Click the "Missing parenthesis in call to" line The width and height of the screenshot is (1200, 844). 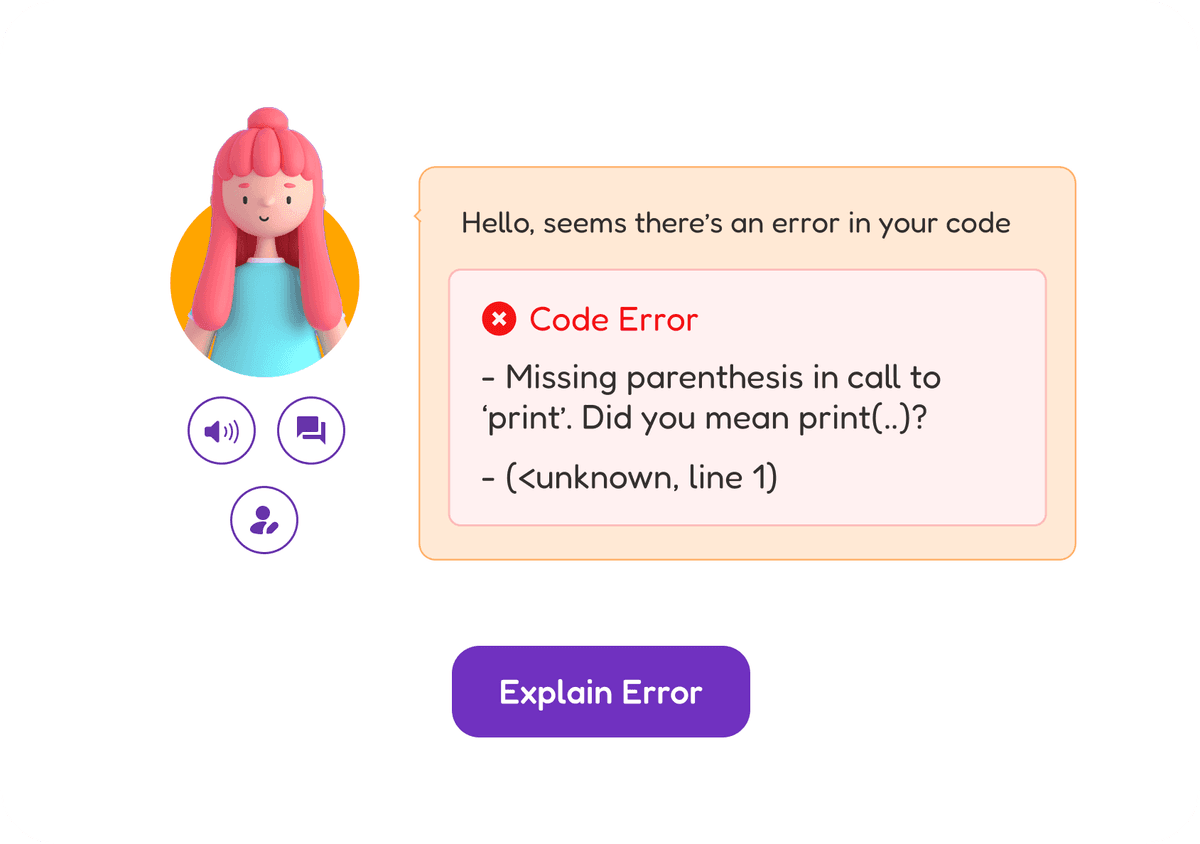[x=711, y=378]
